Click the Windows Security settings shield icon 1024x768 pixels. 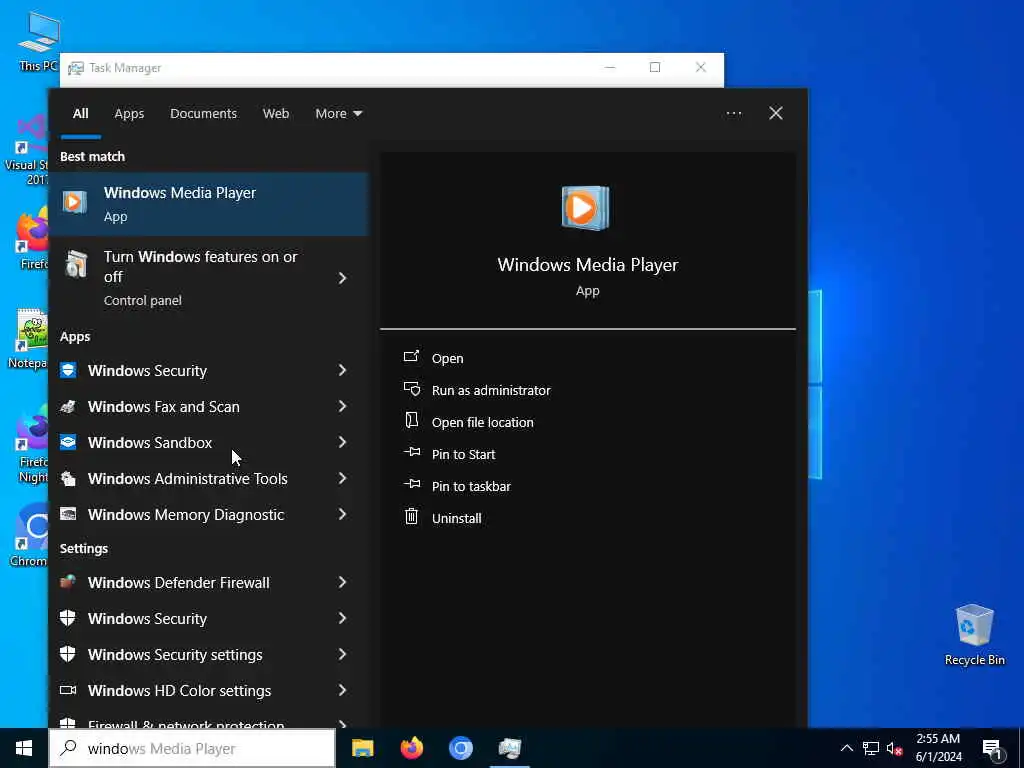[x=68, y=654]
